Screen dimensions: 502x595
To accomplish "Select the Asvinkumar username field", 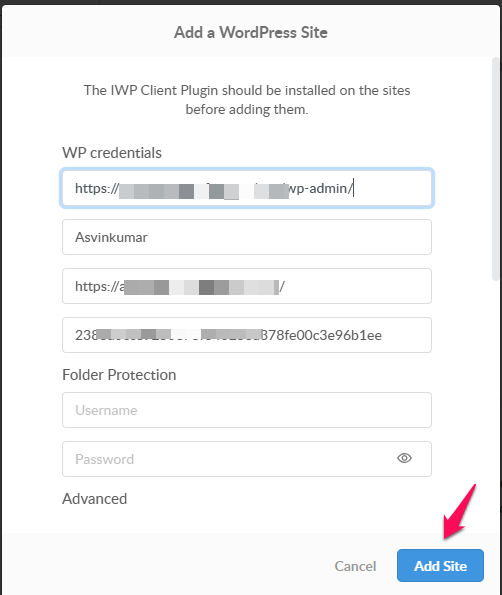I will tap(247, 237).
